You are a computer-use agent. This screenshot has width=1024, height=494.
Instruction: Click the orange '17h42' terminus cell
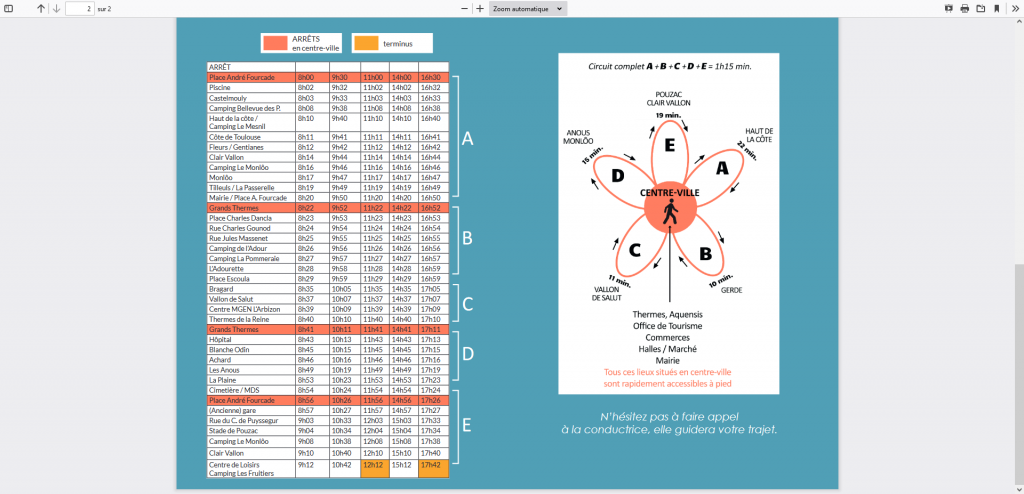434,469
